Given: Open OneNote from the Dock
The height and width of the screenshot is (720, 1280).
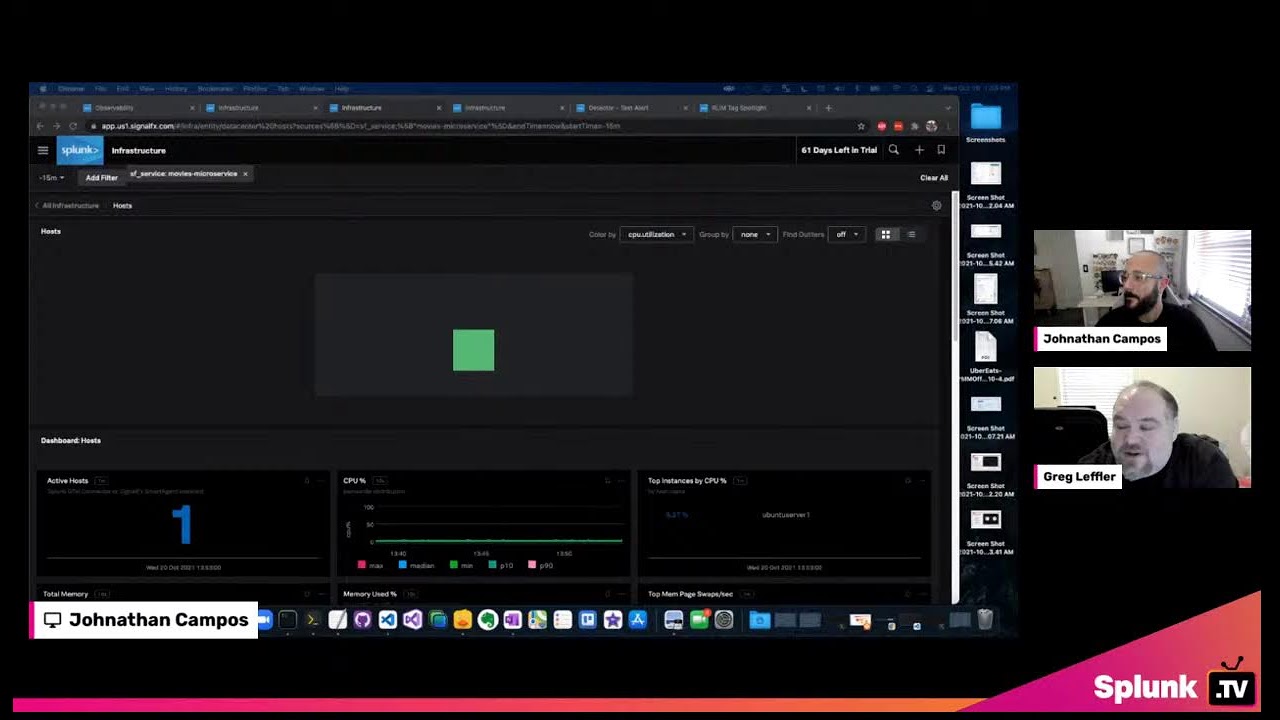Looking at the screenshot, I should point(513,620).
